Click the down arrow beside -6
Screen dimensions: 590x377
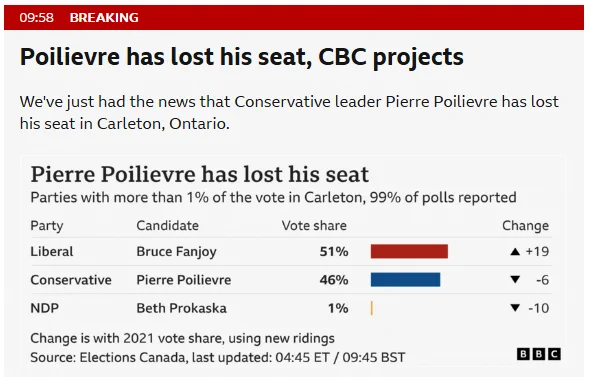coord(515,280)
